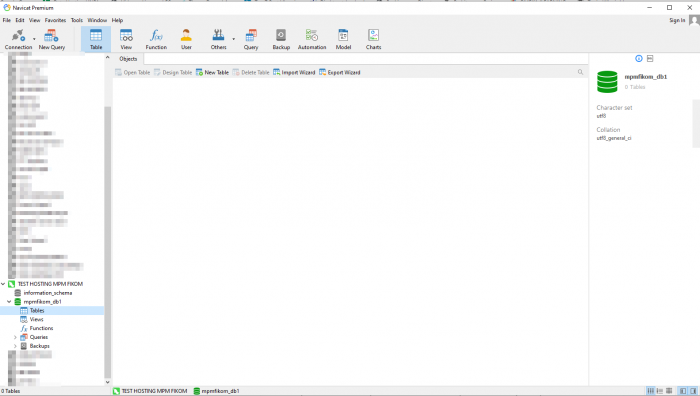Click the user avatar icon

694,20
